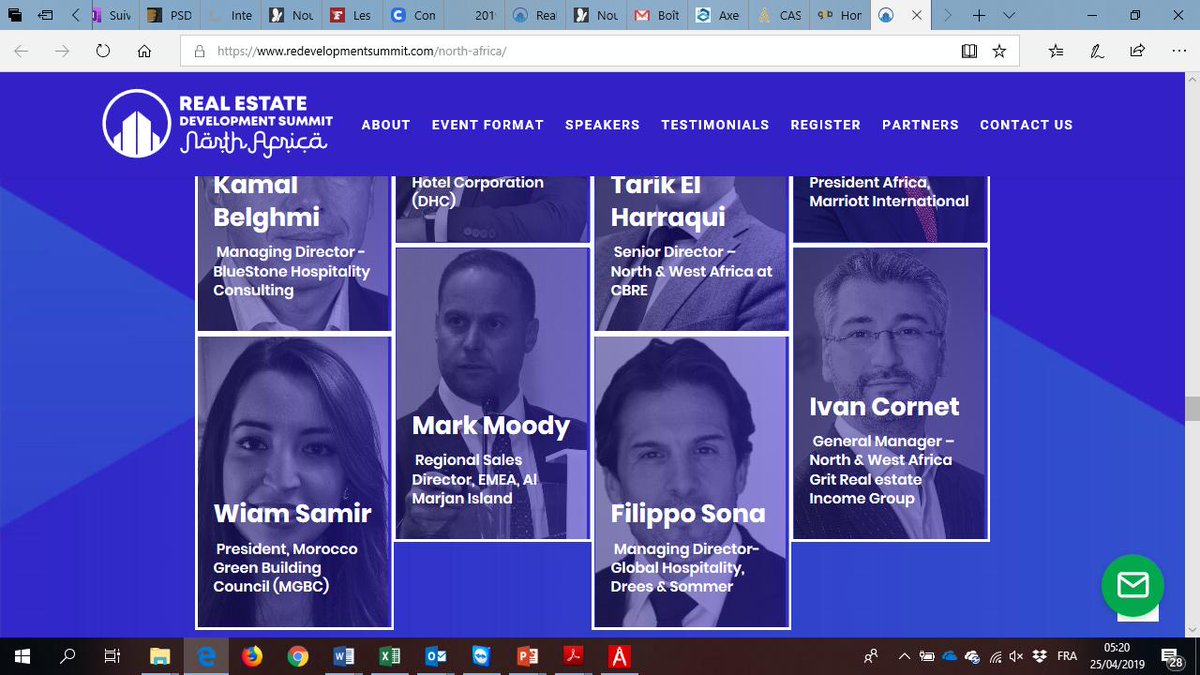
Task: Open Outlook from taskbar
Action: pyautogui.click(x=436, y=656)
